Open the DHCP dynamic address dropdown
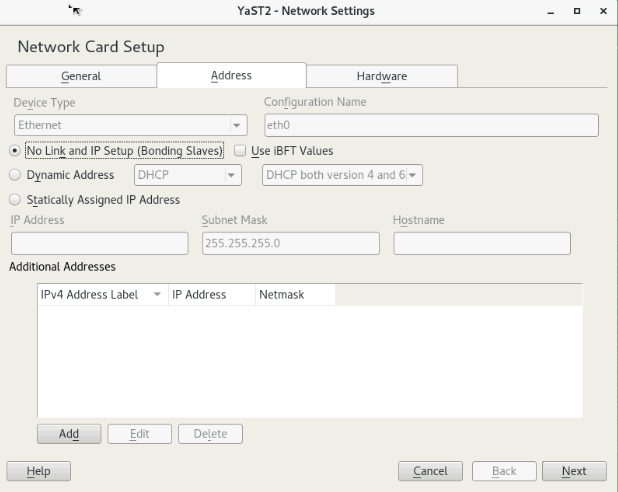The height and width of the screenshot is (492, 618). click(188, 175)
